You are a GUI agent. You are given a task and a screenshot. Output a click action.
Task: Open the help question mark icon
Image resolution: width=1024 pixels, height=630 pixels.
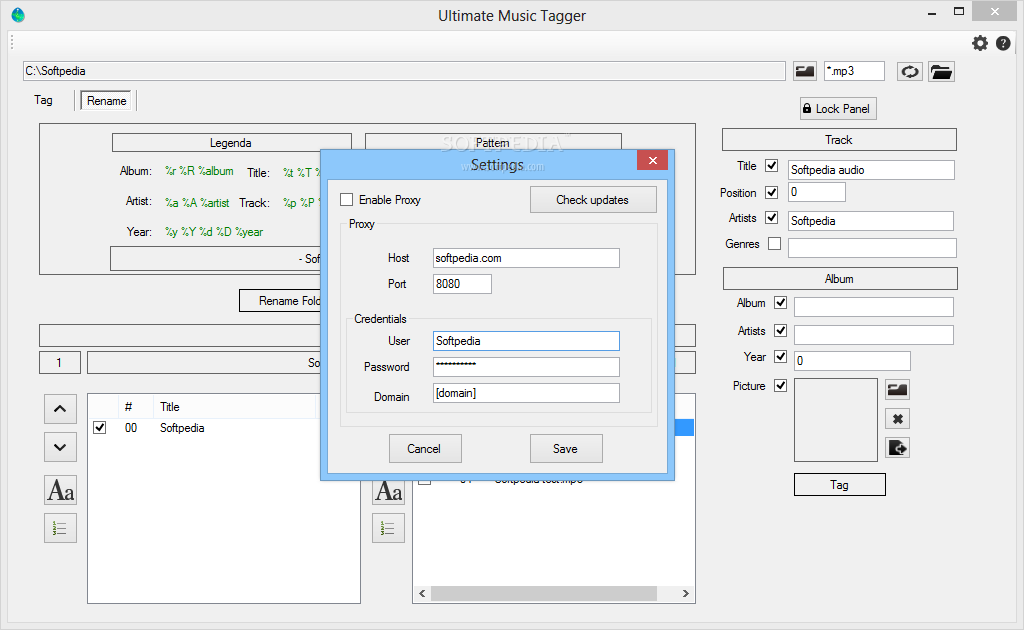coord(1003,43)
